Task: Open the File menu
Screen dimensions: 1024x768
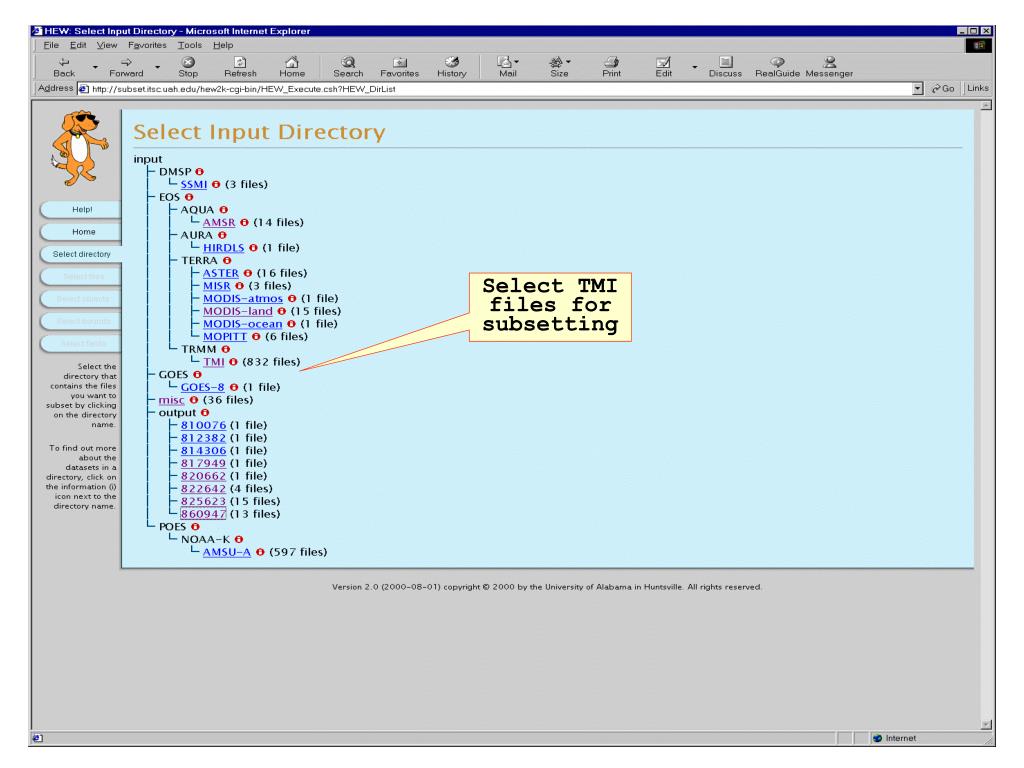Action: [51, 46]
